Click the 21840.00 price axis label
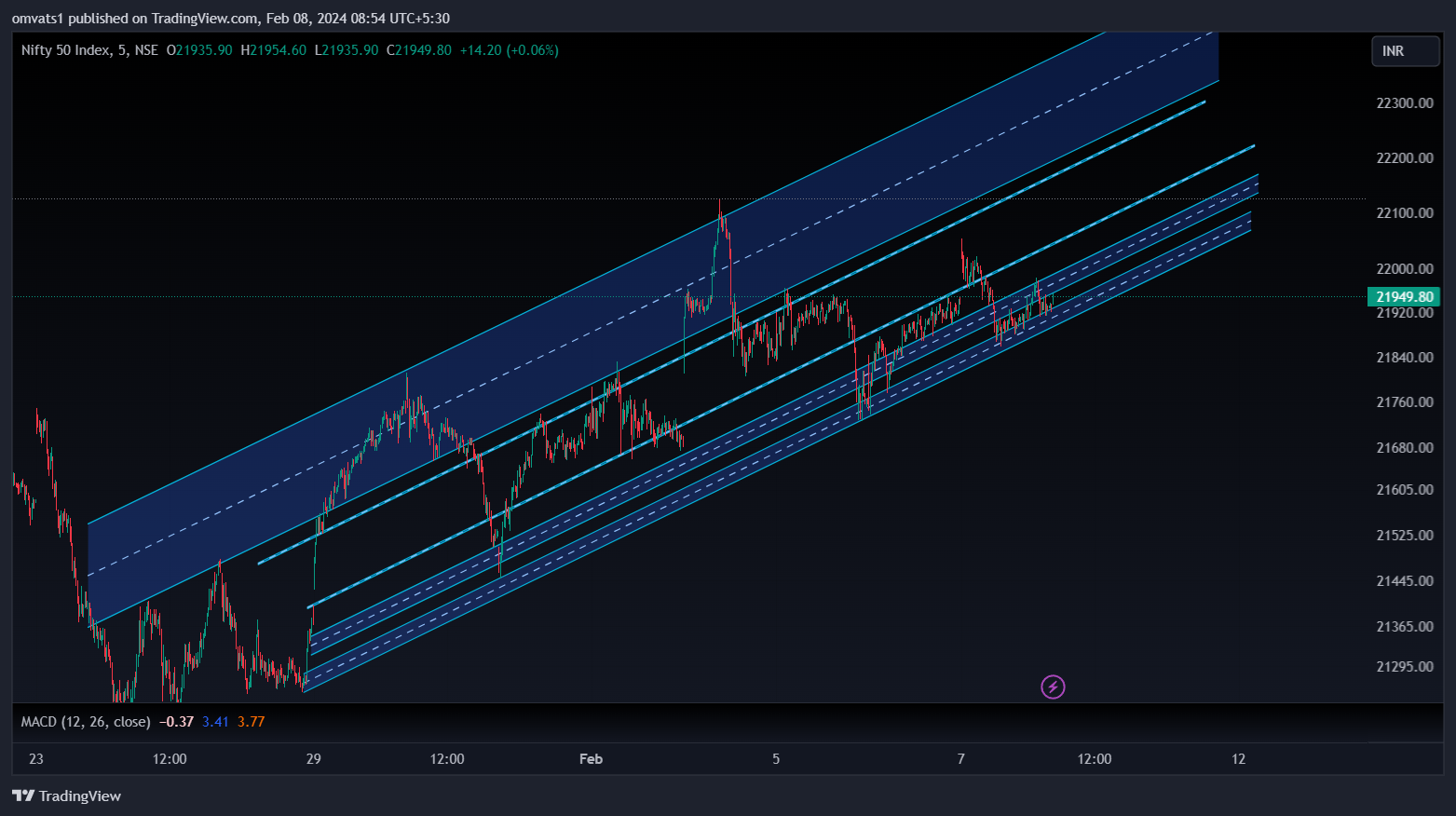Image resolution: width=1456 pixels, height=816 pixels. (1405, 357)
